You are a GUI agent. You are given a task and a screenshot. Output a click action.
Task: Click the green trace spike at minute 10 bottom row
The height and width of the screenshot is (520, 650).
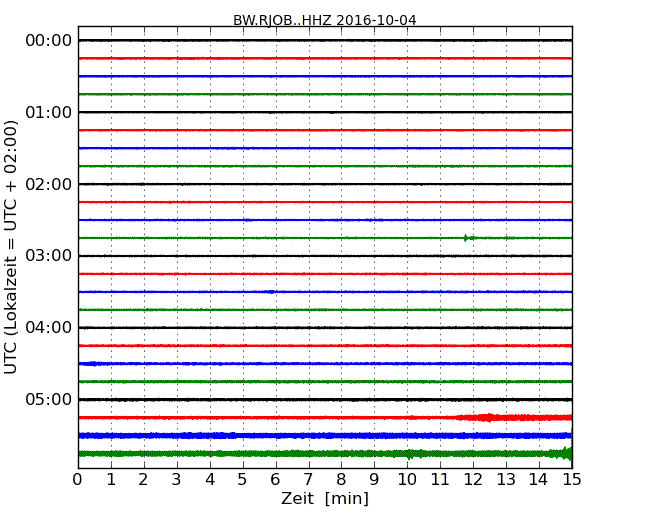(410, 454)
